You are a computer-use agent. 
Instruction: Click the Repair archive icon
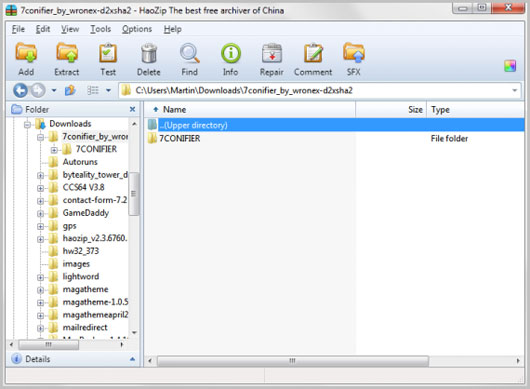pos(272,54)
